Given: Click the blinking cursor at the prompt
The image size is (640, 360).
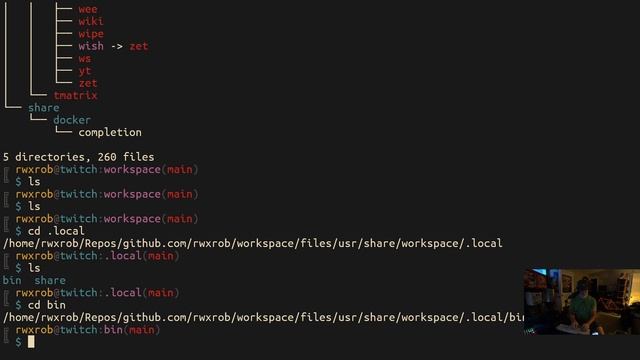Looking at the screenshot, I should (31, 342).
